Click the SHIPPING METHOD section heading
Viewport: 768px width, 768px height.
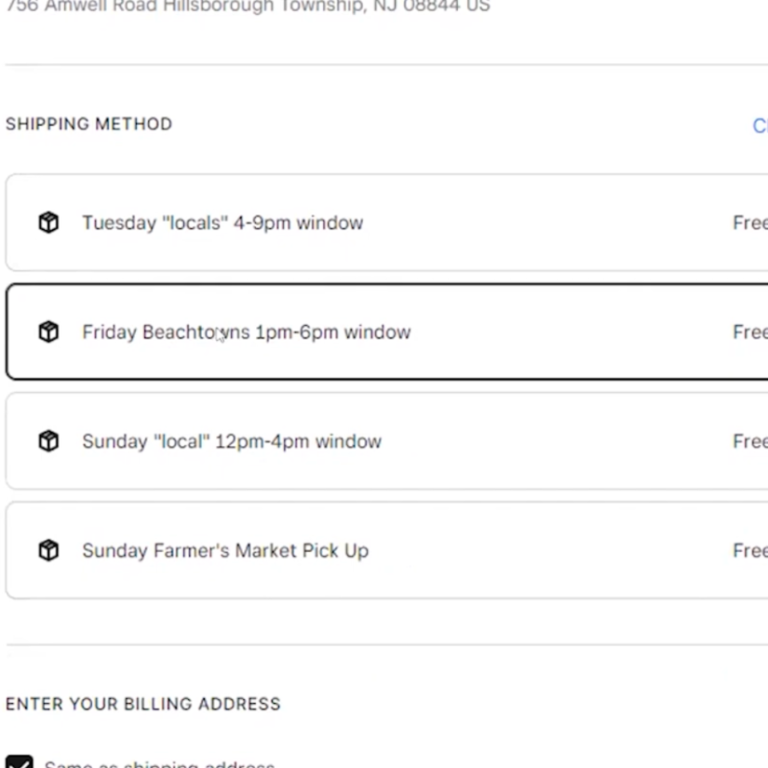tap(89, 124)
